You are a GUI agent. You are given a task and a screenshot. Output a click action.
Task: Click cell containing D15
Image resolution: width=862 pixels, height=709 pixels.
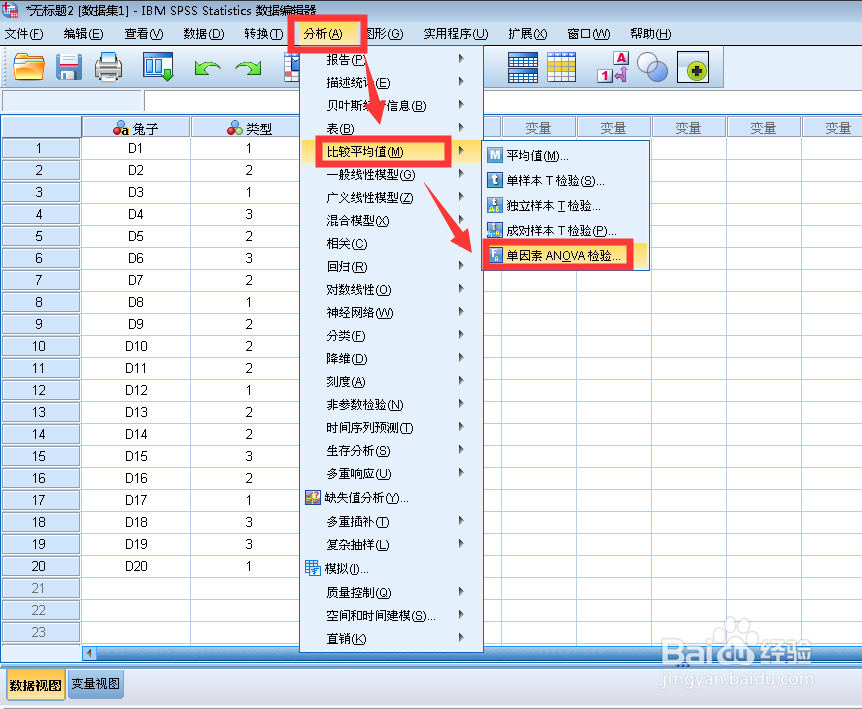pos(136,456)
